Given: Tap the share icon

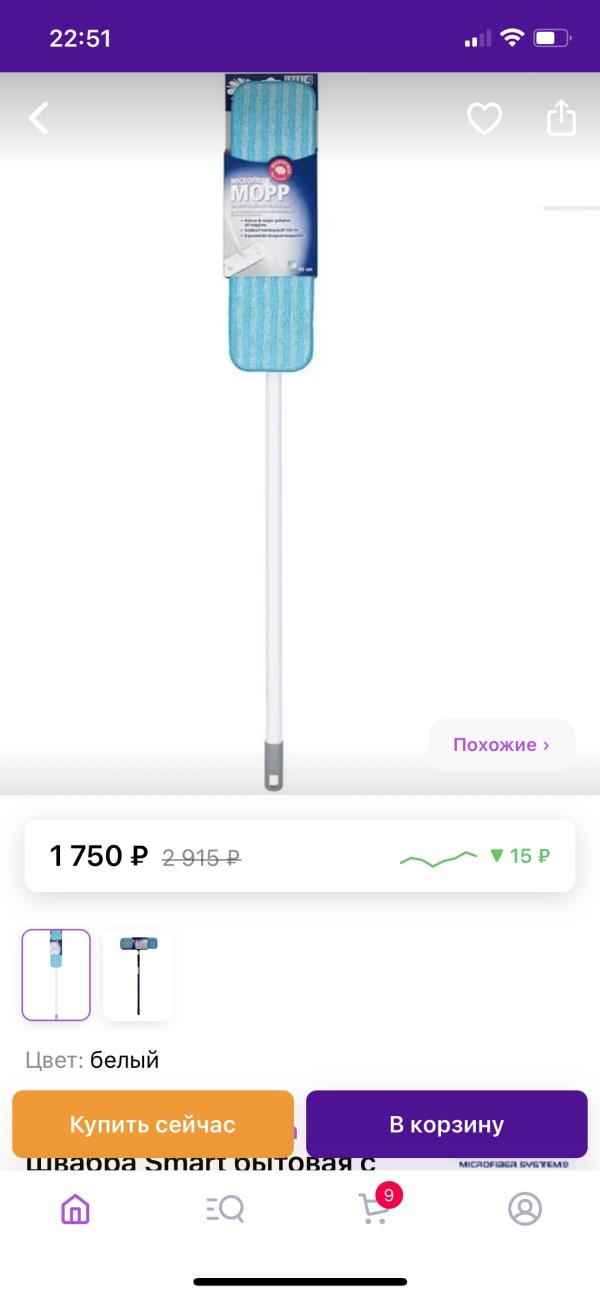Looking at the screenshot, I should click(x=562, y=118).
